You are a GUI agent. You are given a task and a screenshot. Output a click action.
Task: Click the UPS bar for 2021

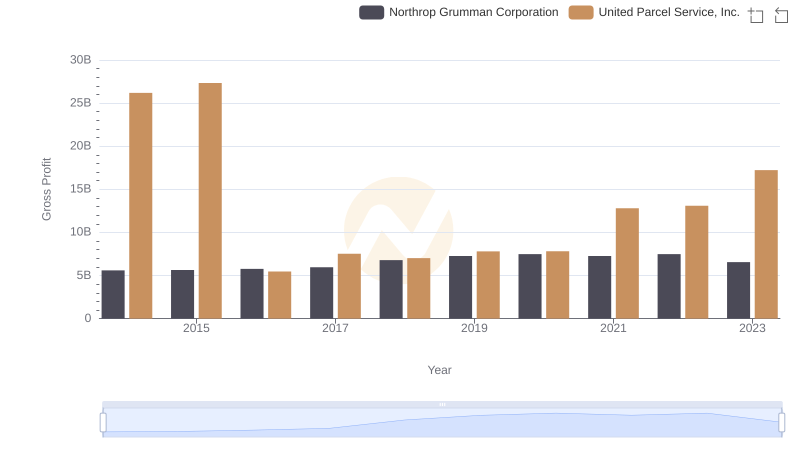(x=627, y=264)
